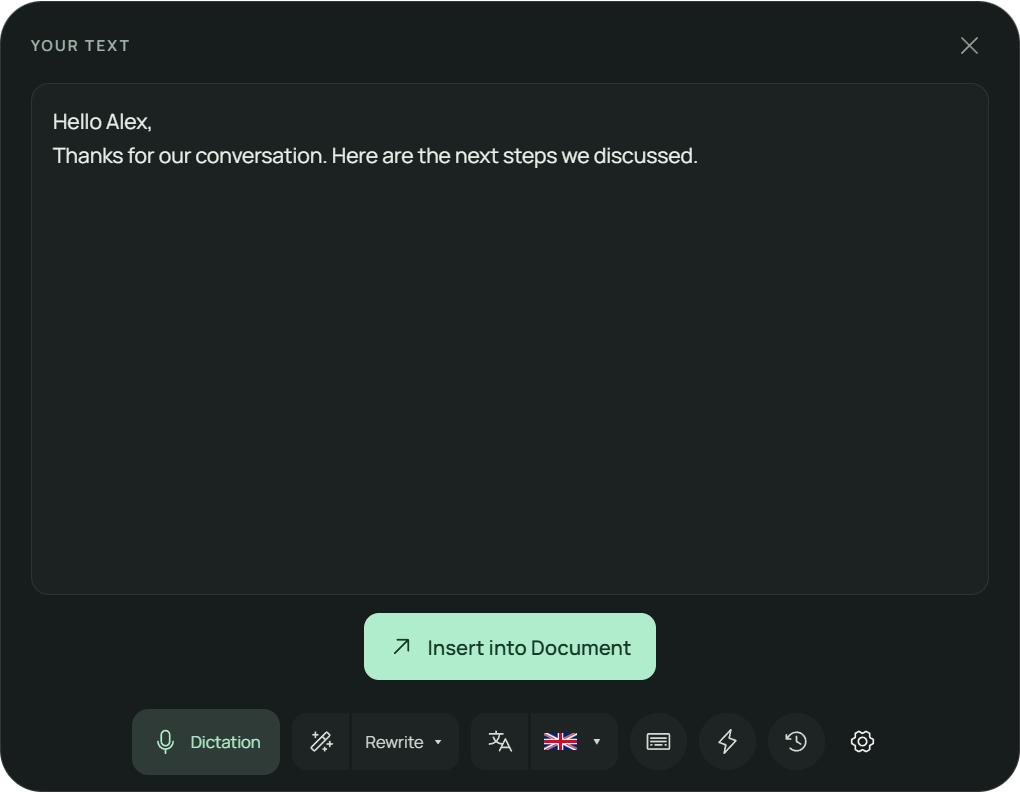
Task: Click the translate icon
Action: [500, 741]
